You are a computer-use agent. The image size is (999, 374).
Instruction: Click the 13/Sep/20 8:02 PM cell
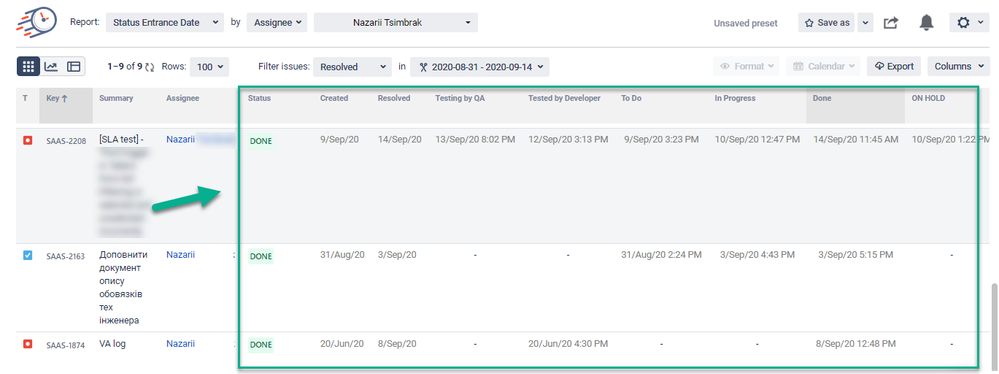(475, 139)
